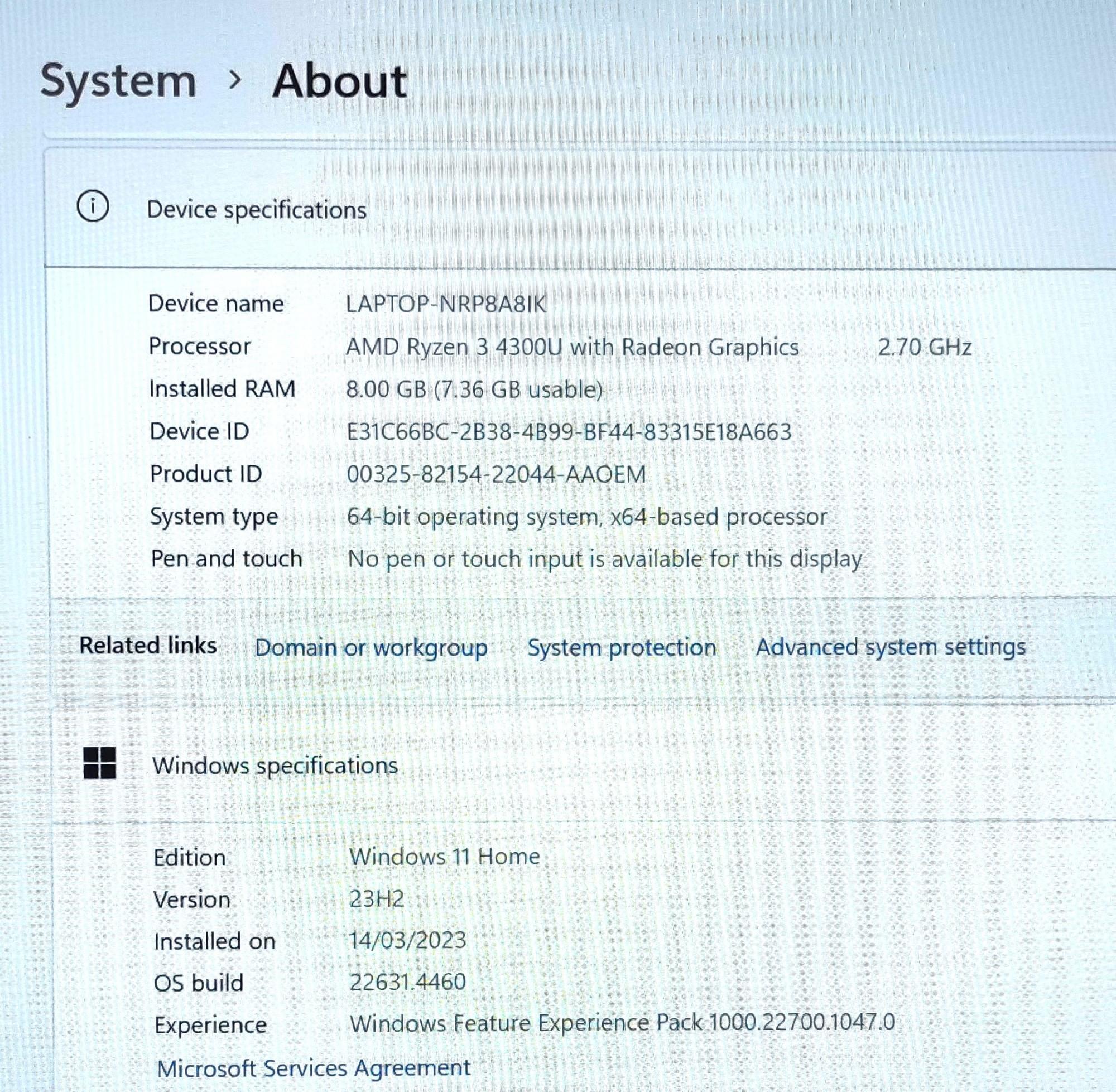1116x1092 pixels.
Task: Click the Installed RAM label
Action: pyautogui.click(x=222, y=389)
